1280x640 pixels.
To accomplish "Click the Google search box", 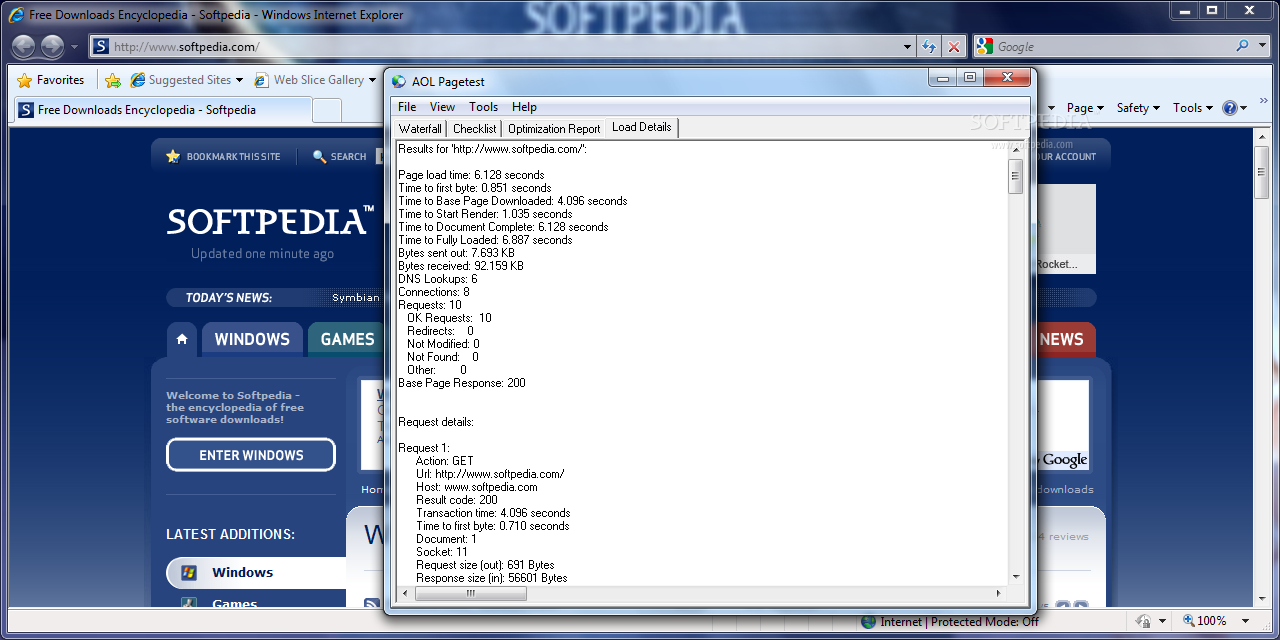I will 1110,46.
